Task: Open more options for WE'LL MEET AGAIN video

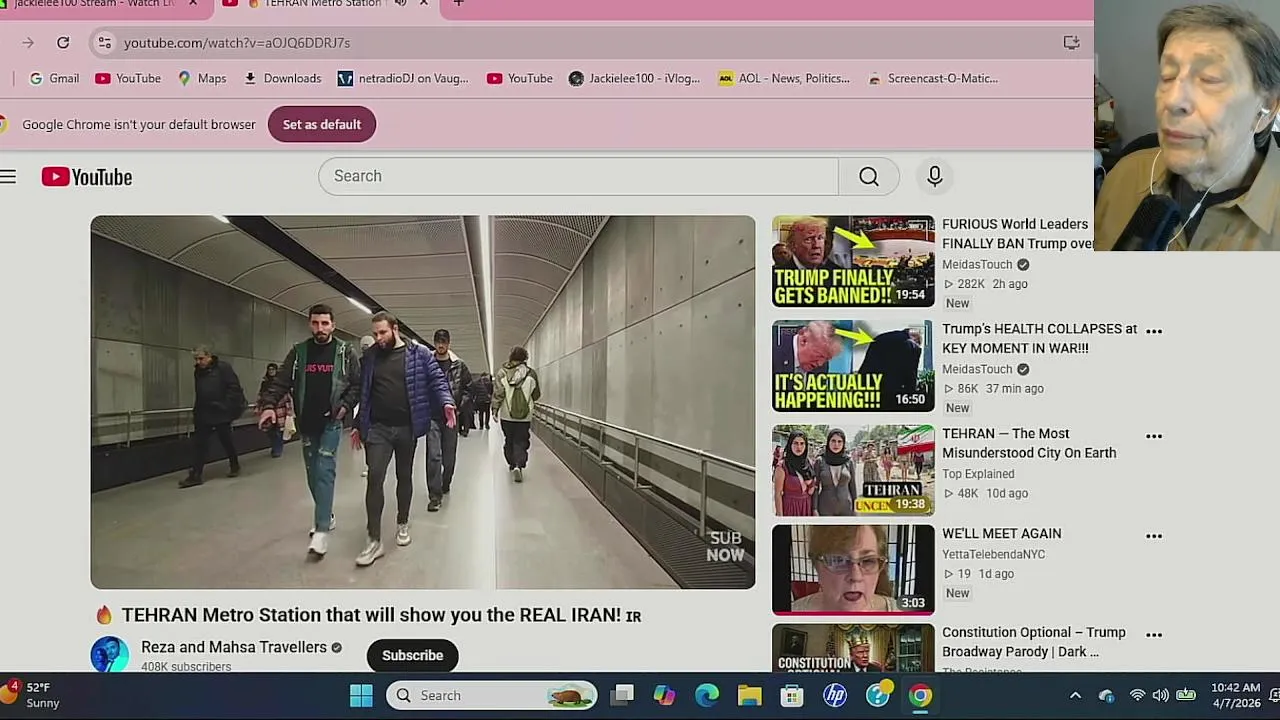Action: (1154, 536)
